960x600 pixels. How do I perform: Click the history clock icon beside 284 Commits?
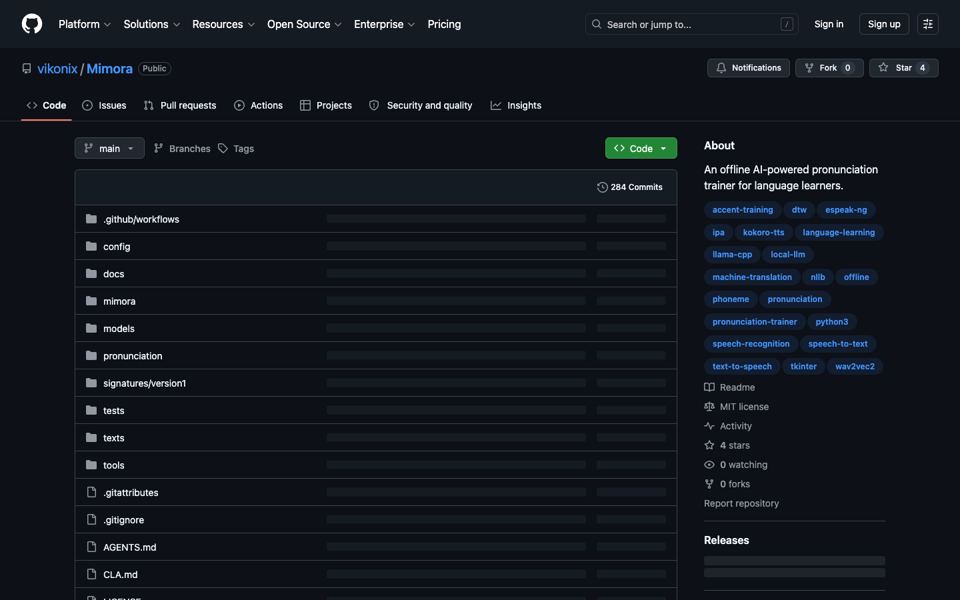pos(602,187)
